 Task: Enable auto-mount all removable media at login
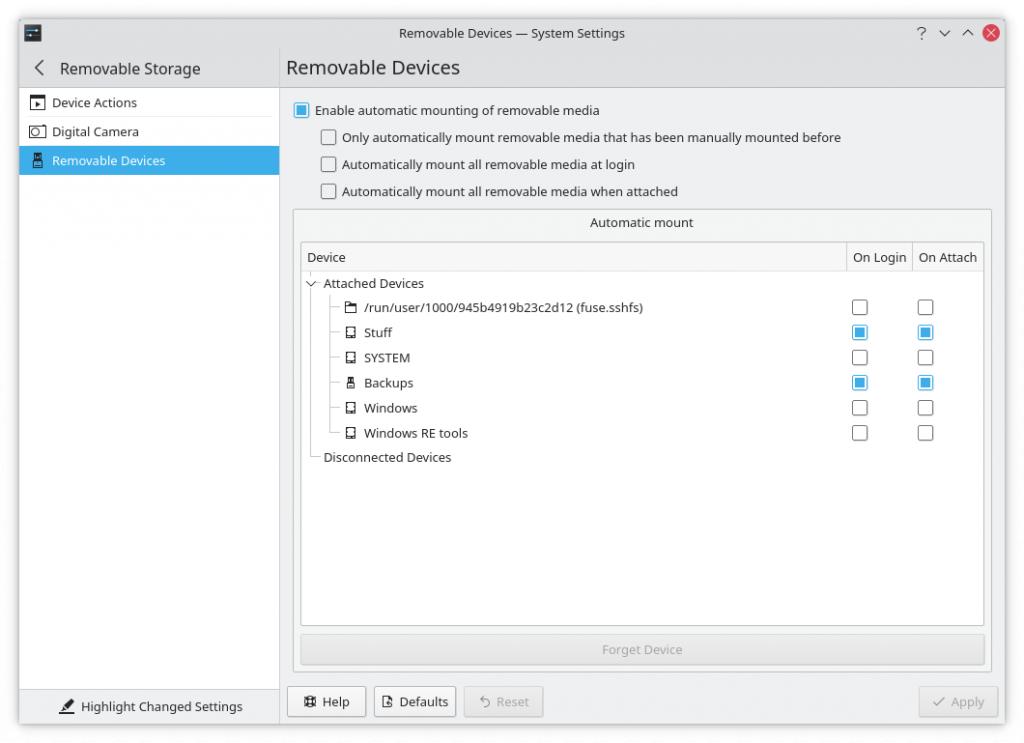pyautogui.click(x=328, y=165)
